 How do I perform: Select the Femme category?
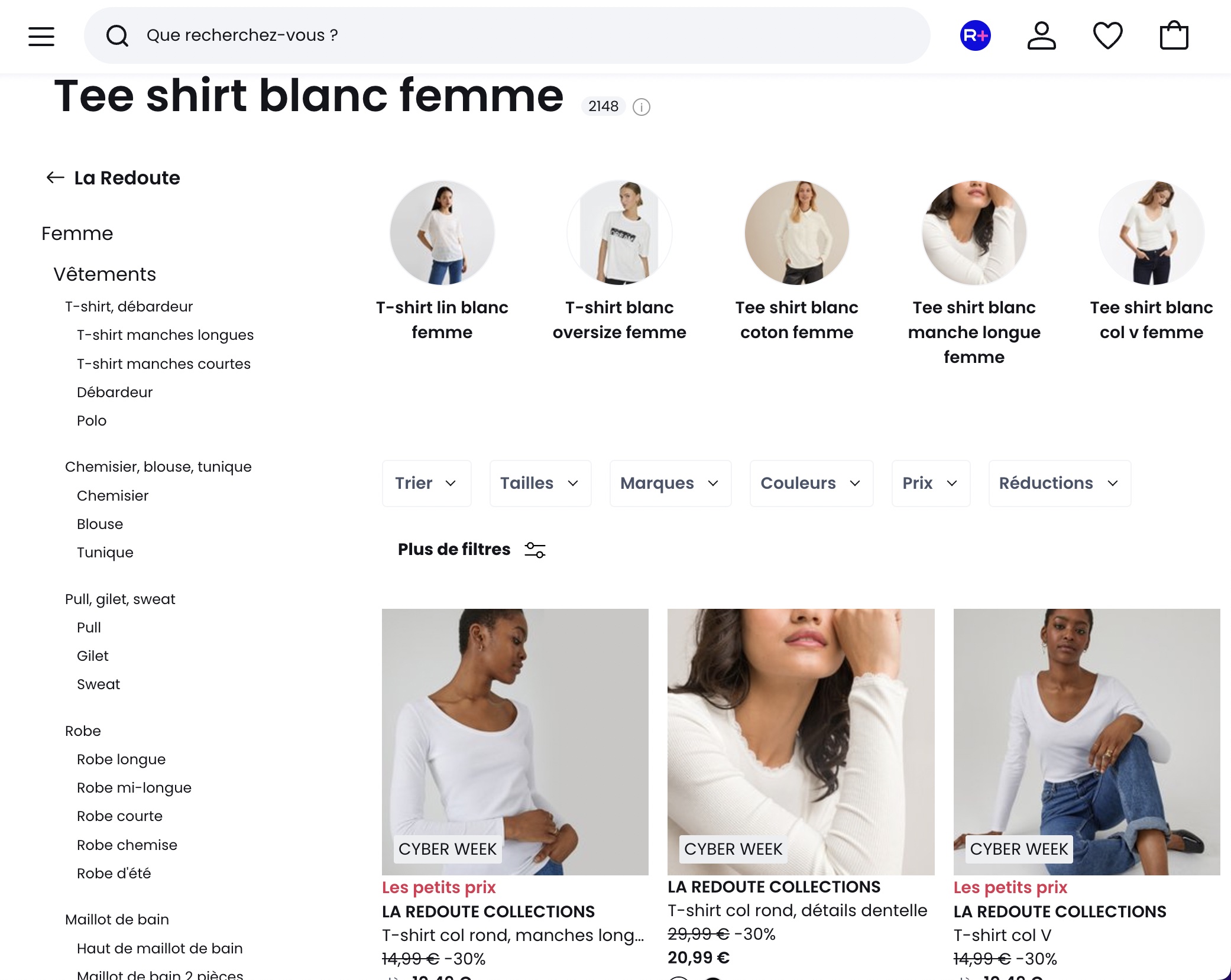[77, 233]
